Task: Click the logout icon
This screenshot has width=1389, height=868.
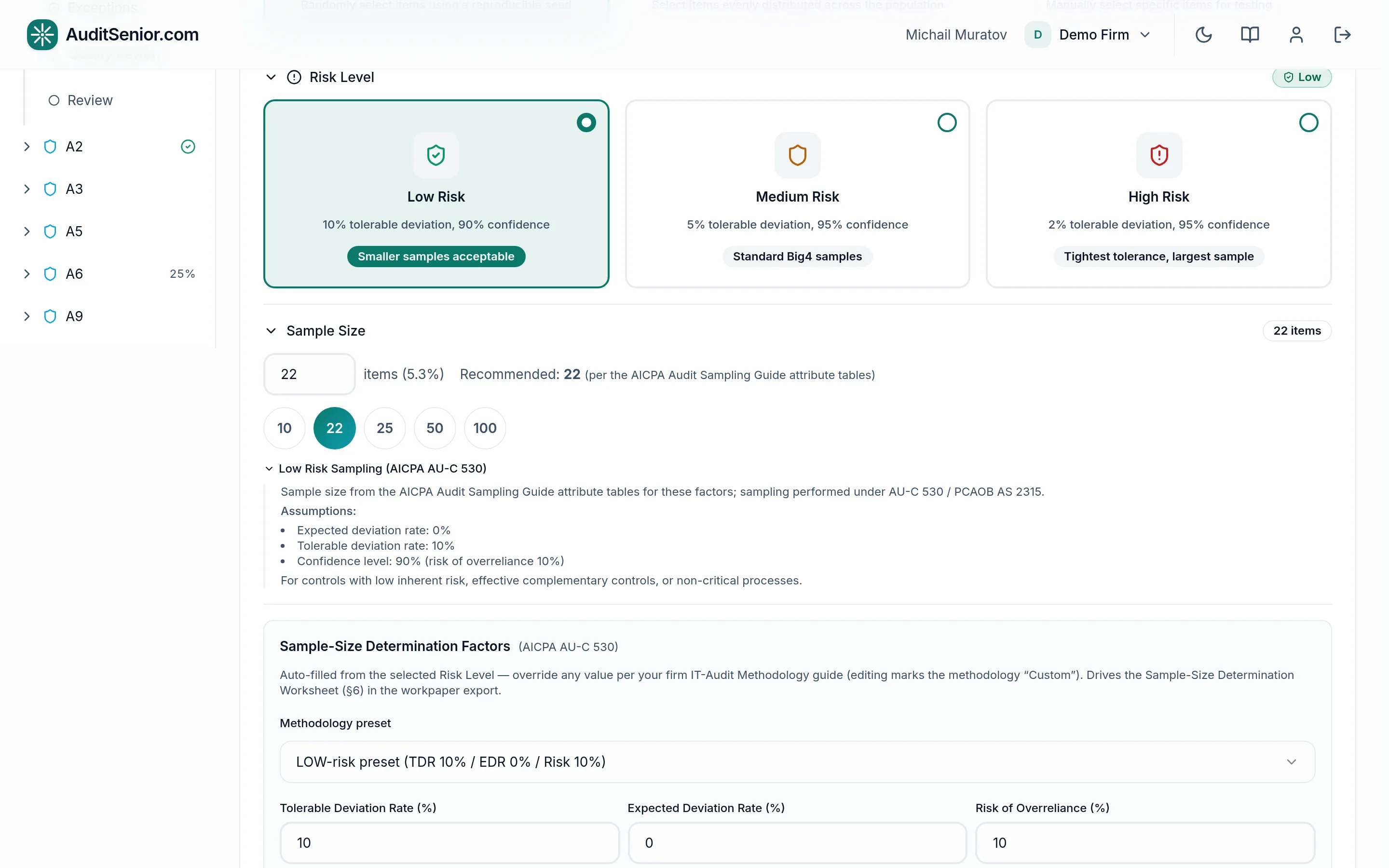Action: pyautogui.click(x=1342, y=34)
